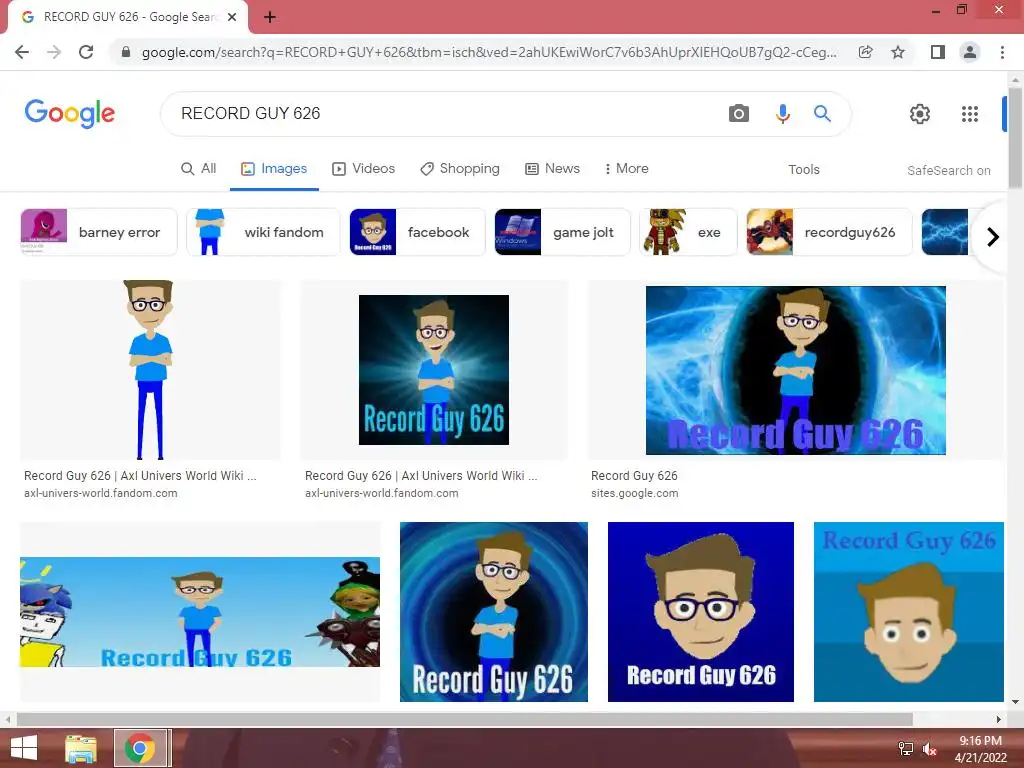This screenshot has height=768, width=1024.
Task: Select the Images tab
Action: click(274, 168)
